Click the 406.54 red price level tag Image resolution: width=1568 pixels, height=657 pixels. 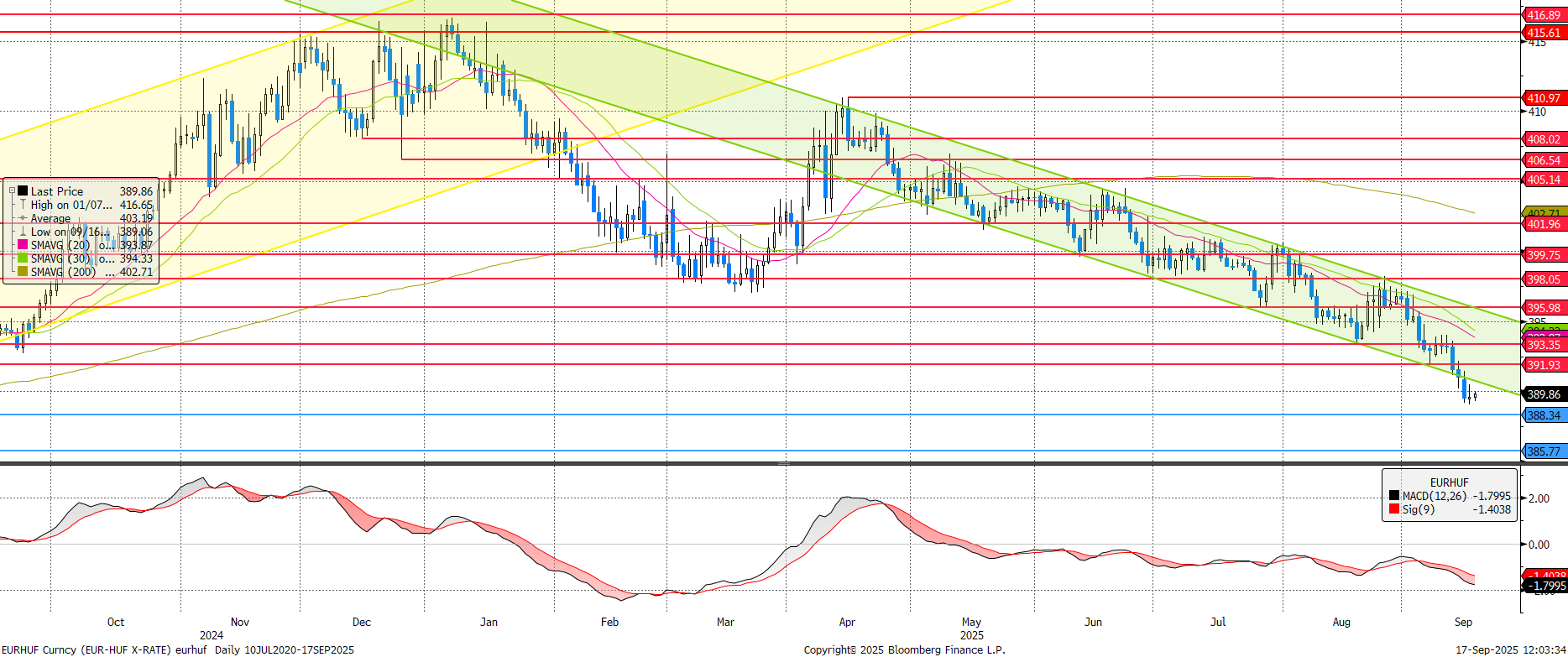[x=1544, y=160]
